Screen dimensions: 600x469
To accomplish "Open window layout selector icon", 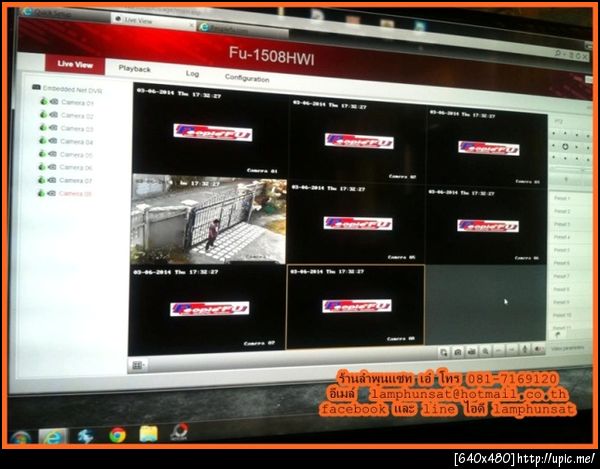I will 137,365.
